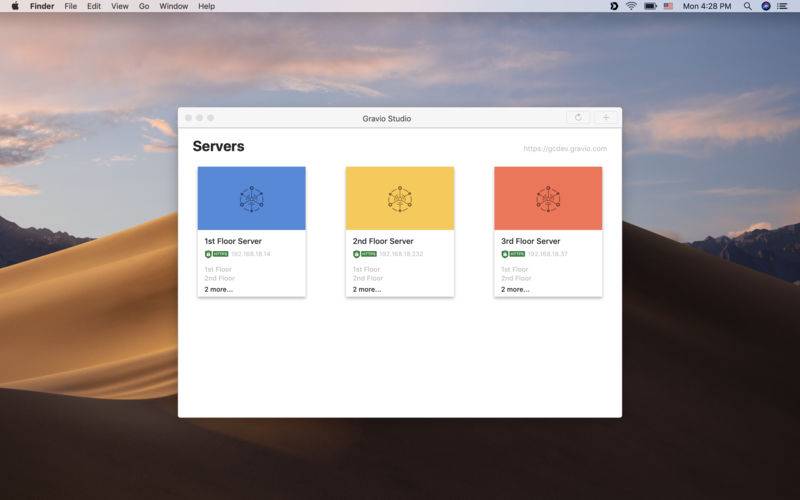
Task: Open the Help menu
Action: click(206, 6)
